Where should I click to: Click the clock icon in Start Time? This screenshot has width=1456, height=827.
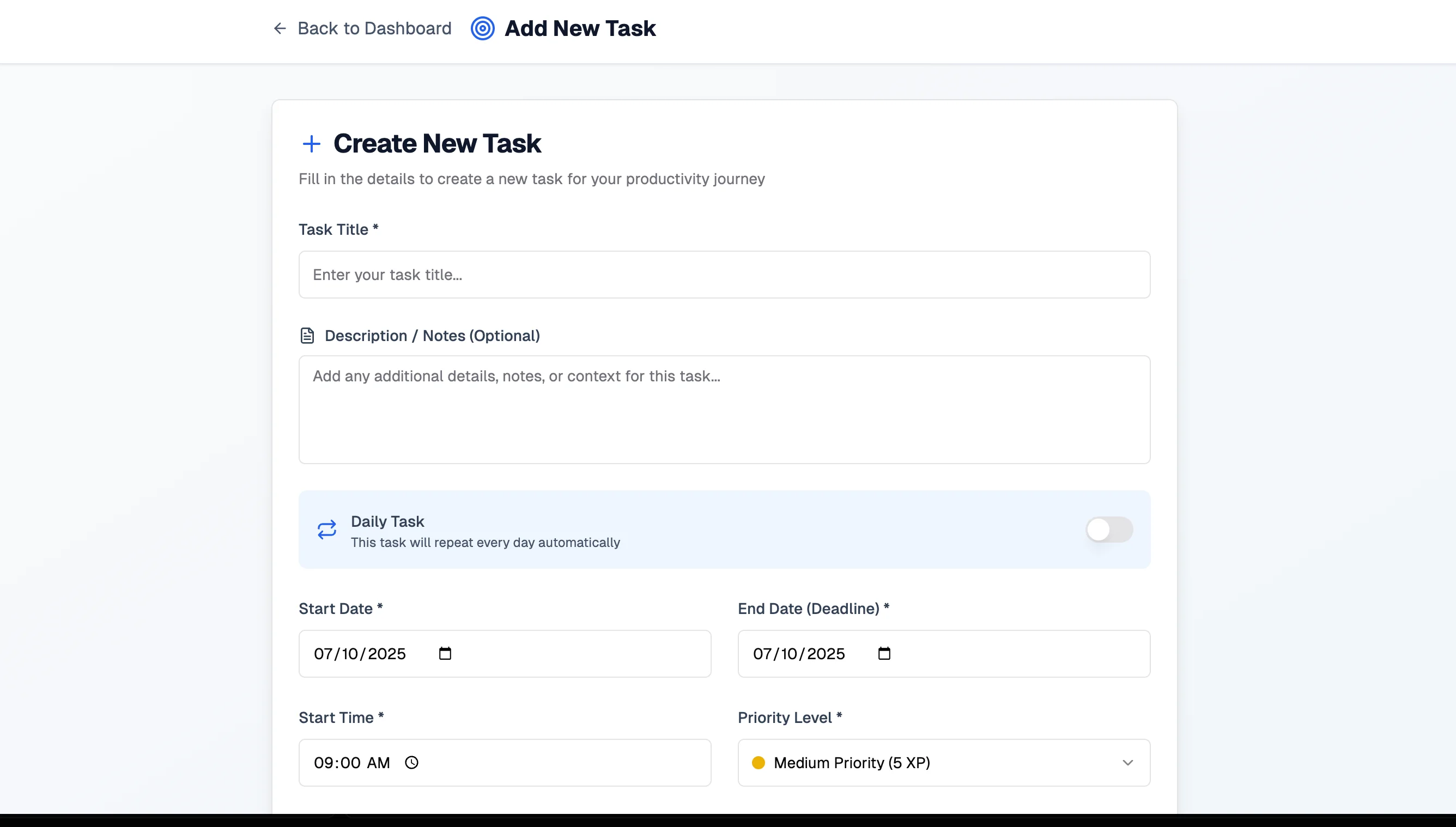tap(411, 762)
